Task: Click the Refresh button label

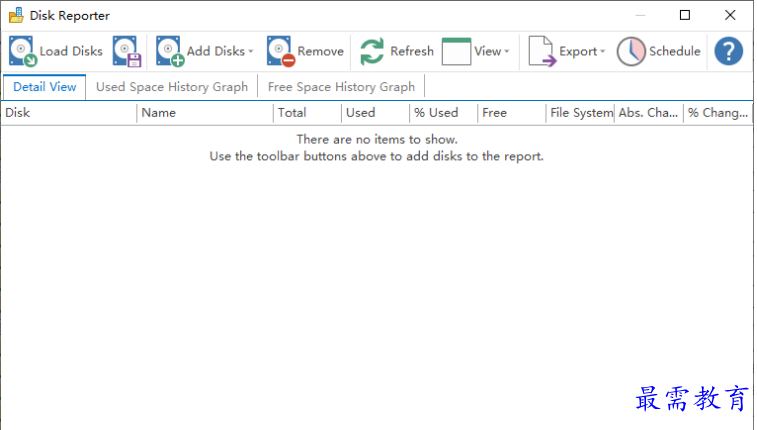Action: pyautogui.click(x=412, y=51)
